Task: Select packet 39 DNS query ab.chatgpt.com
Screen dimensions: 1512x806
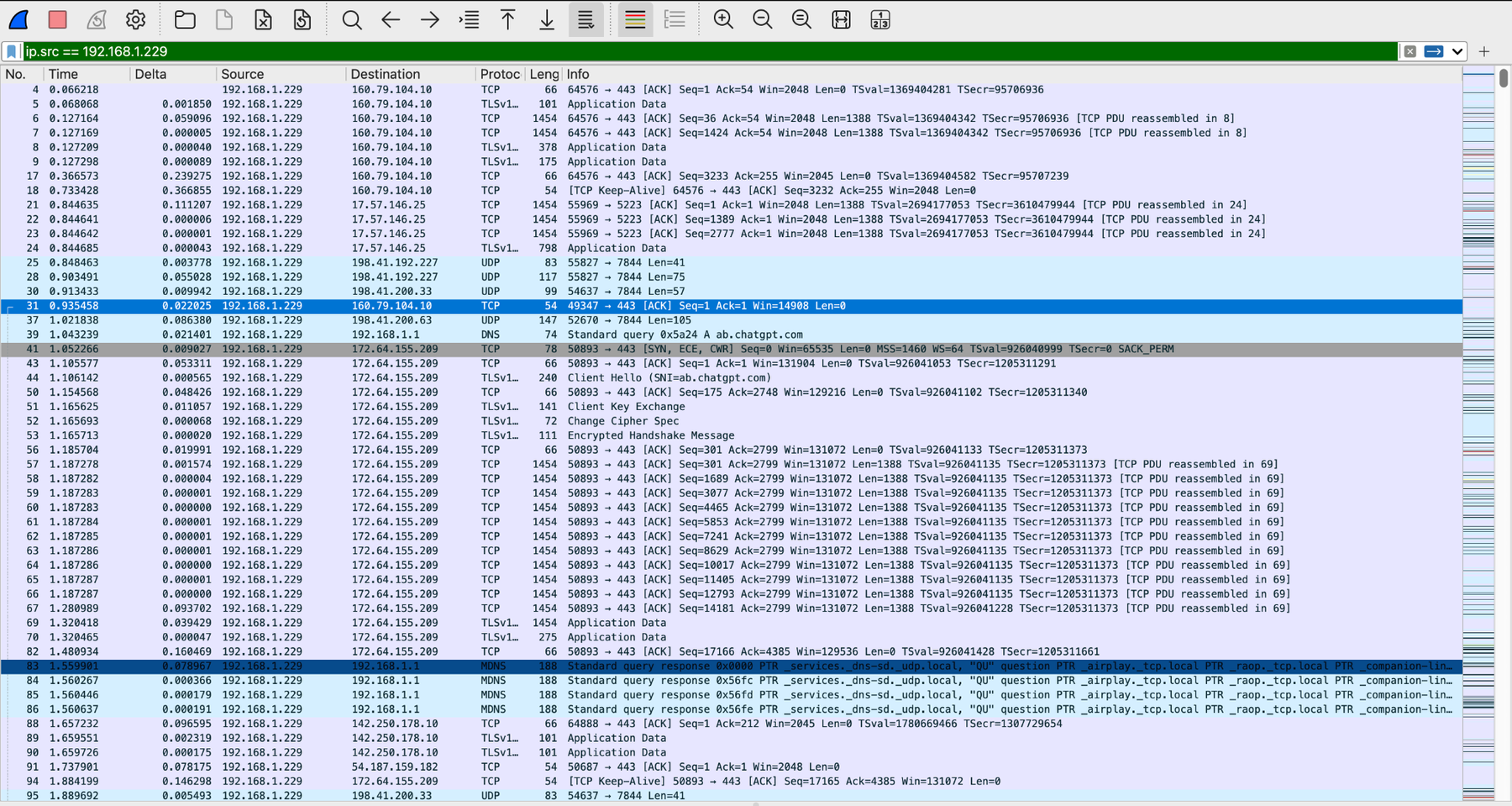Action: tap(731, 335)
